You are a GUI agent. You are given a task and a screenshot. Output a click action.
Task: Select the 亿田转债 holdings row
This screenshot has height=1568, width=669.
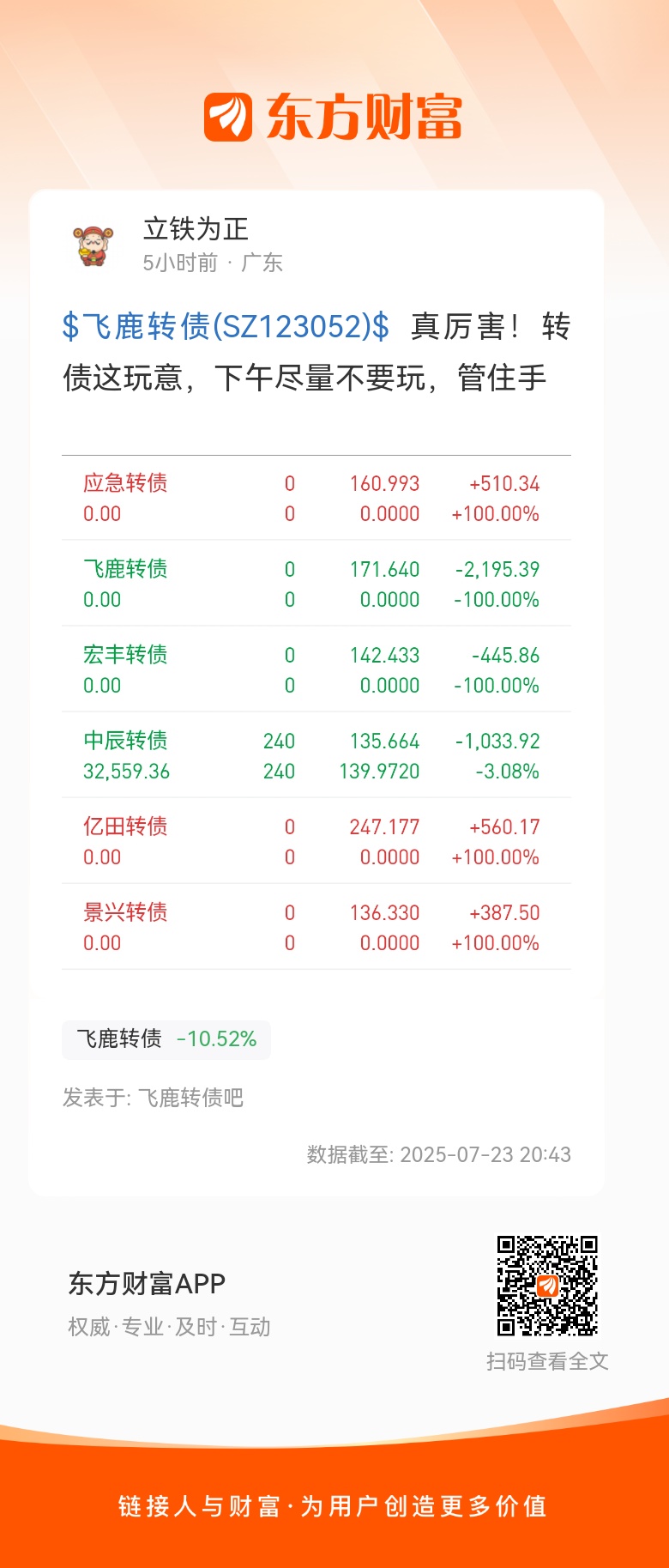coord(316,841)
